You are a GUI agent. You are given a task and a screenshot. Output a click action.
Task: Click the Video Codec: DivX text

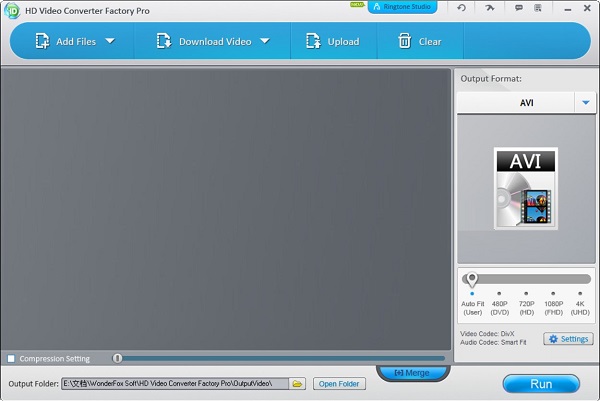[487, 334]
